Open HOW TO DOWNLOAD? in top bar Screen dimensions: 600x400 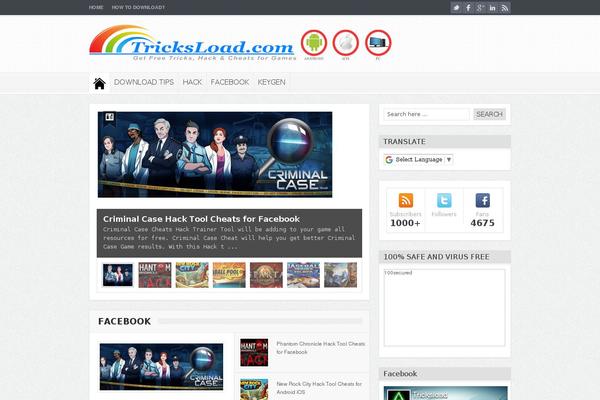coord(138,7)
